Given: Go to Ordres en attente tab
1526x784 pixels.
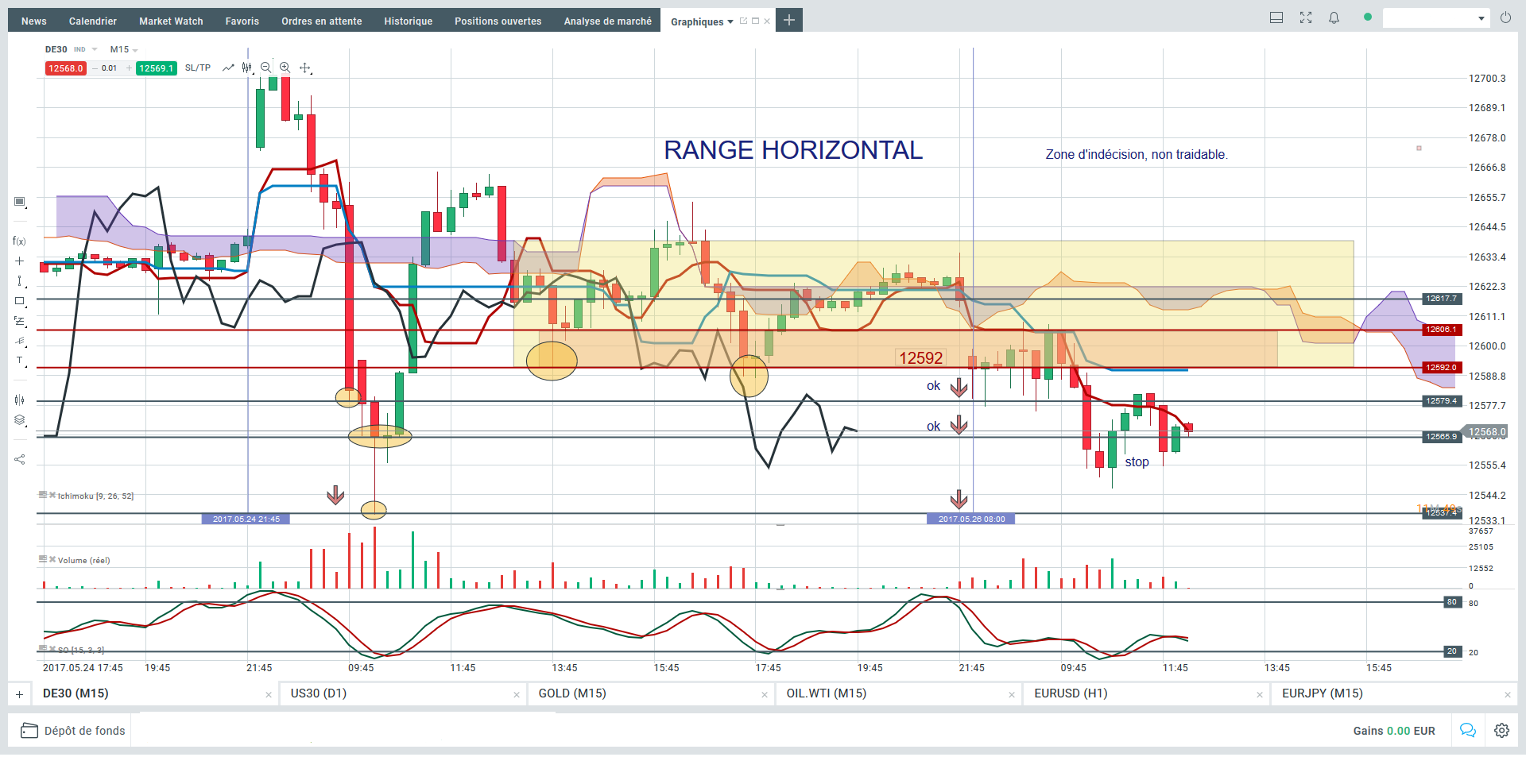Looking at the screenshot, I should [322, 21].
